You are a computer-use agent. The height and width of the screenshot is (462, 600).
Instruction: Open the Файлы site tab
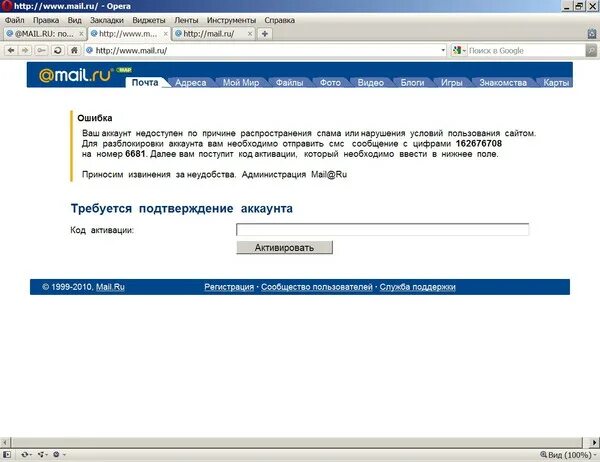coord(290,82)
